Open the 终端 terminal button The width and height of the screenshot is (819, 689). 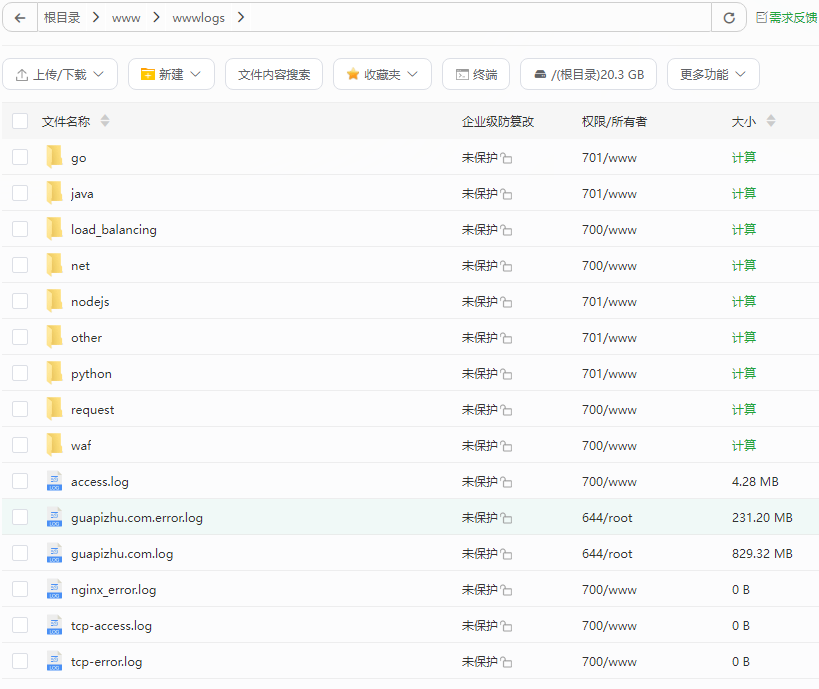click(476, 74)
